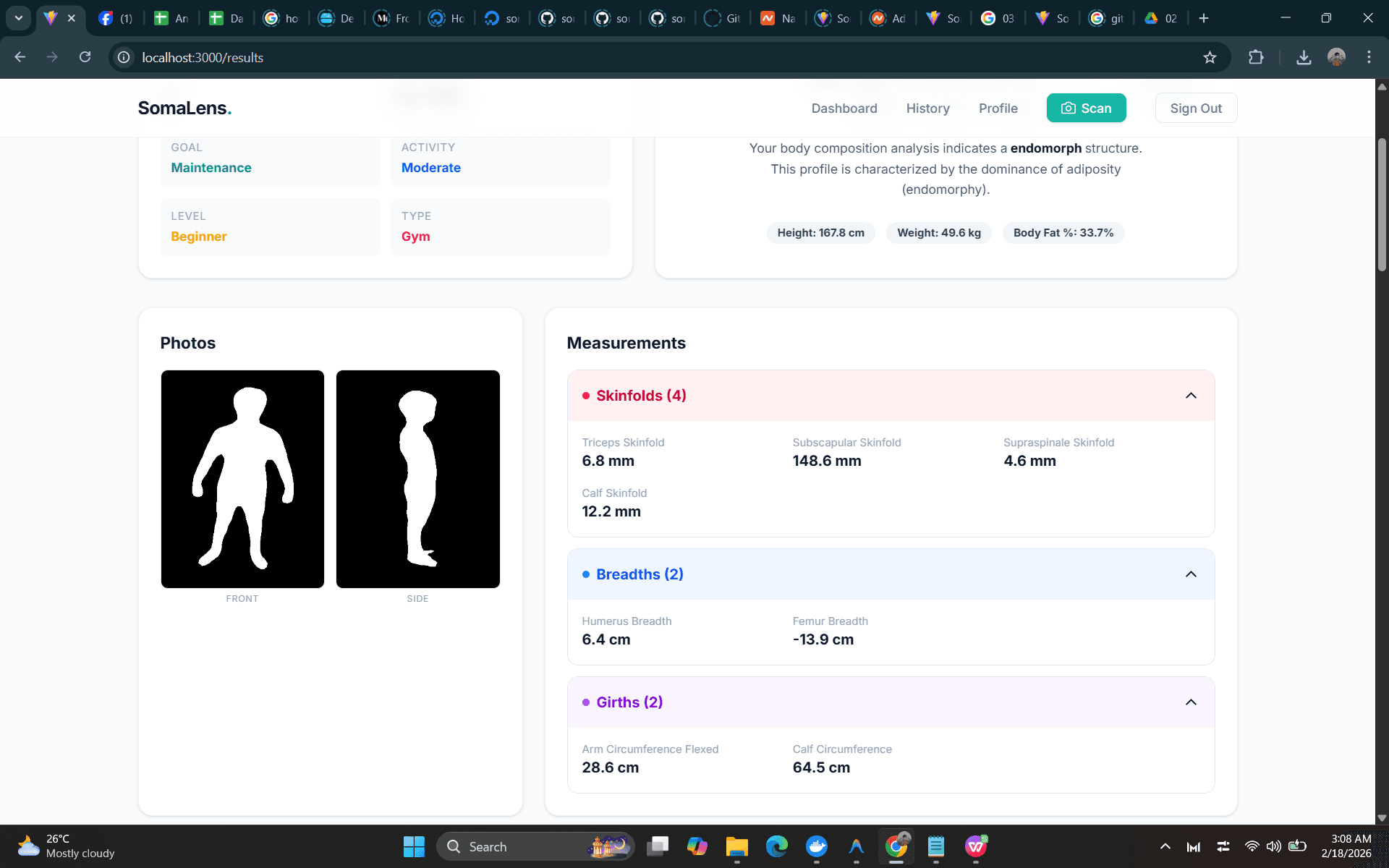Open the Profile nav link
The image size is (1389, 868).
[x=998, y=108]
